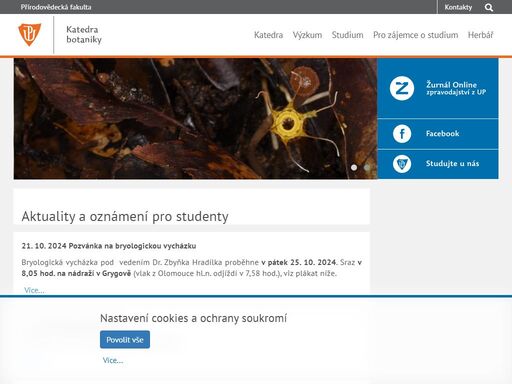The image size is (512, 384).
Task: Click Aktuality a oznámení pro studenty heading
Action: (x=125, y=217)
